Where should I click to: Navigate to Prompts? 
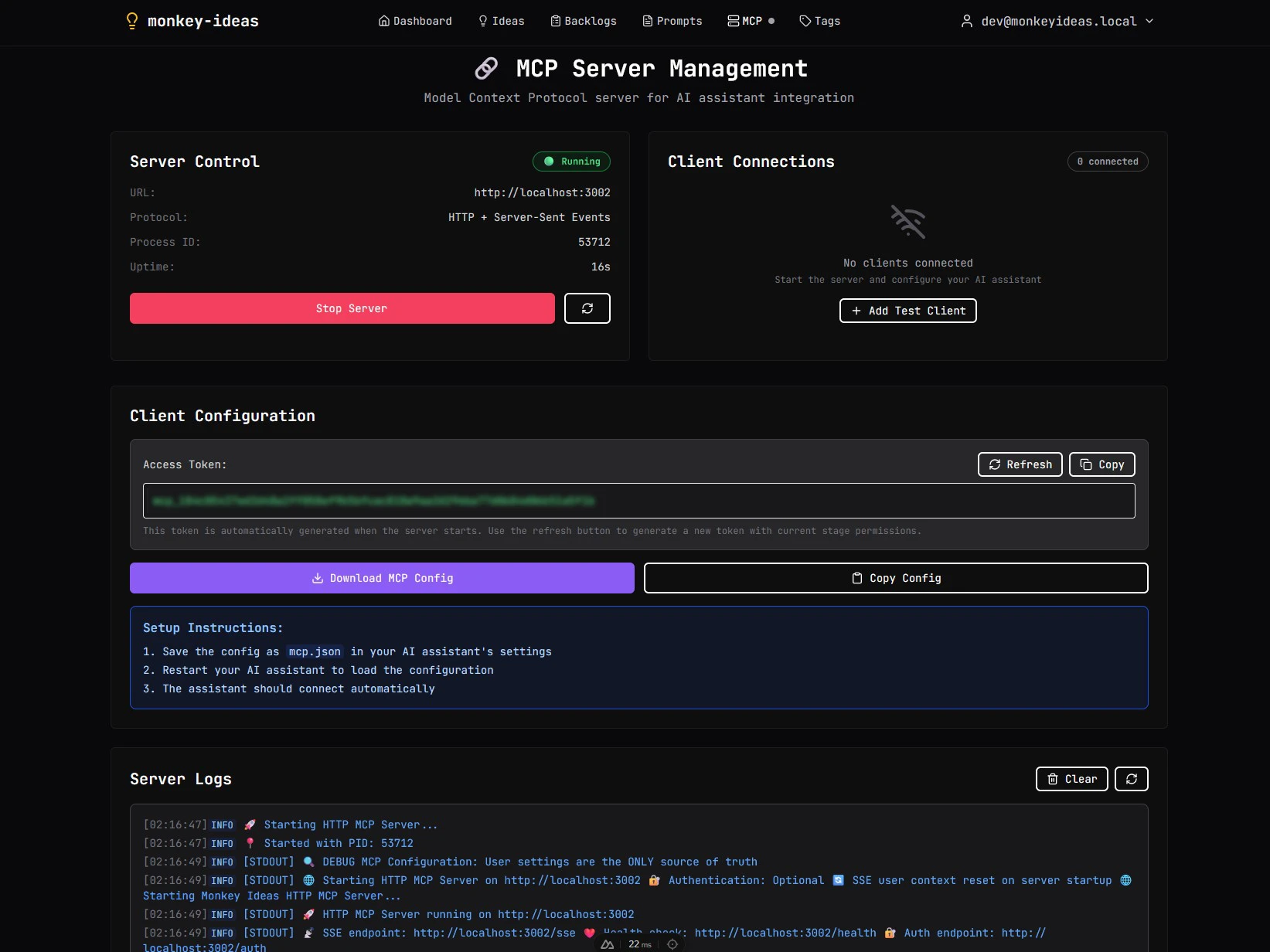point(672,21)
